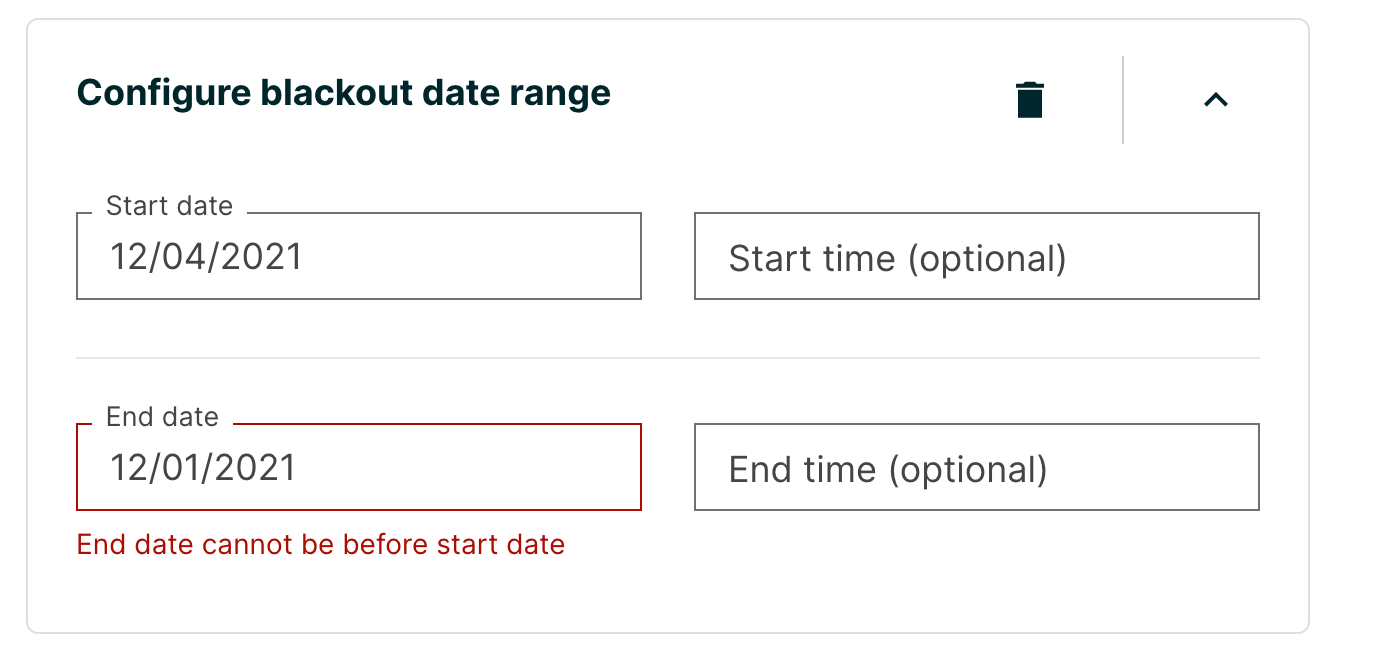Click the Configure blackout date range heading
The image size is (1378, 664).
(x=343, y=93)
